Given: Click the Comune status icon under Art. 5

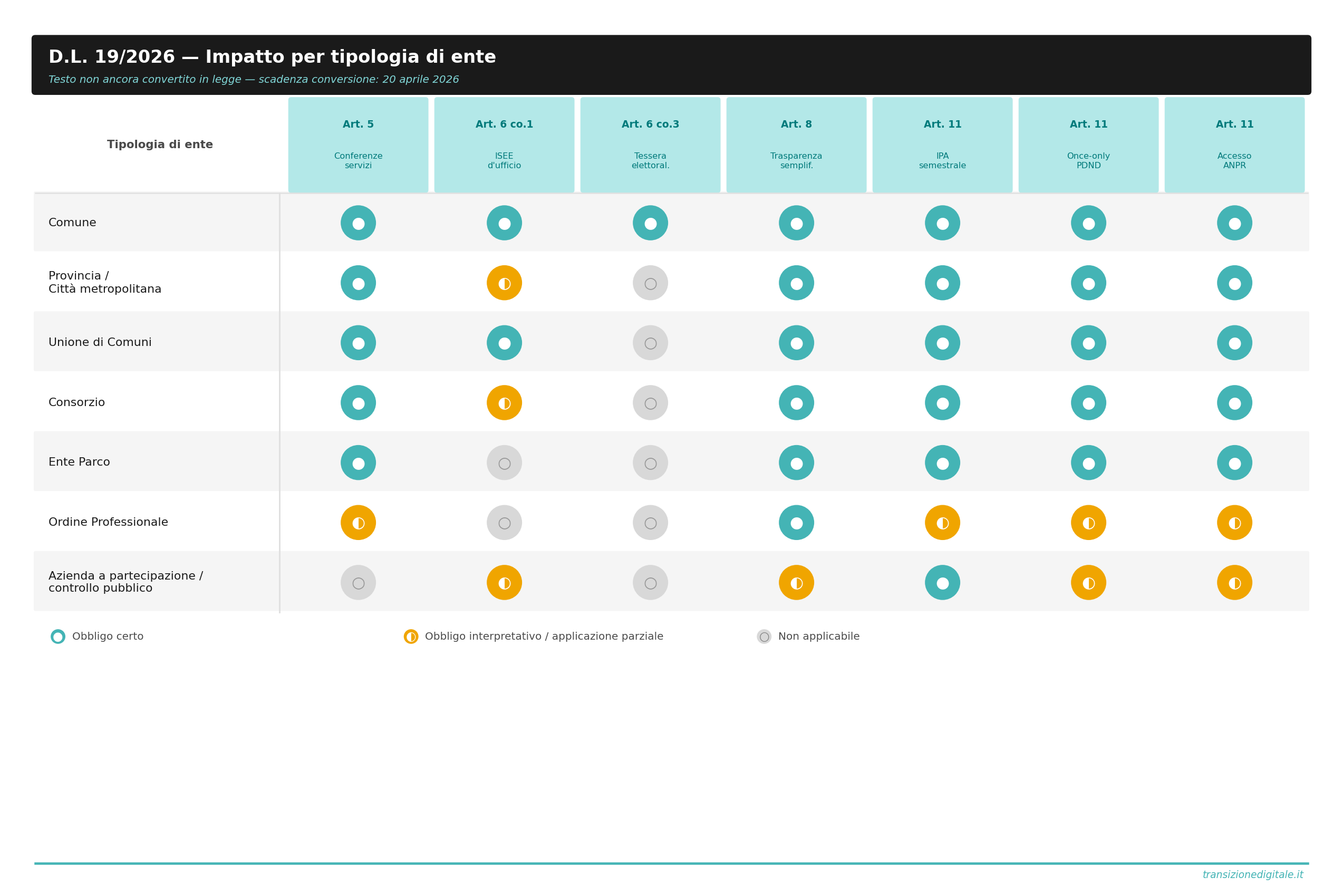Looking at the screenshot, I should tap(358, 223).
